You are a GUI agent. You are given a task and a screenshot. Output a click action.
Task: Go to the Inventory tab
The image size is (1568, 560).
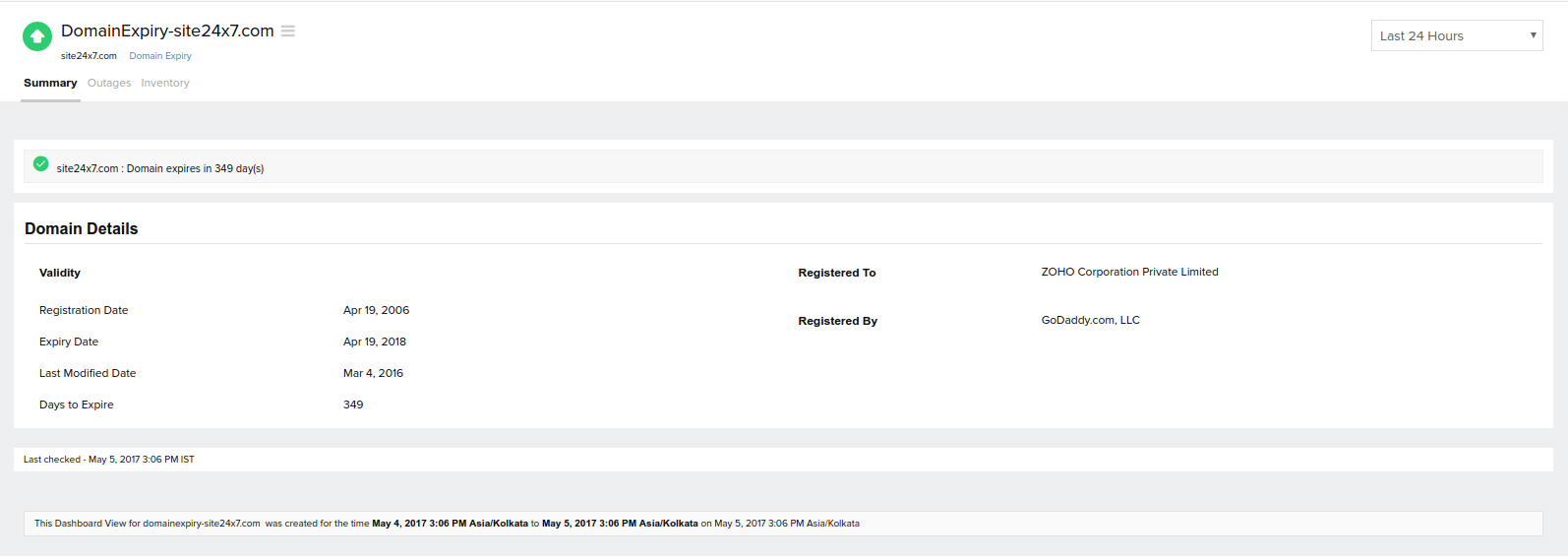pos(165,84)
